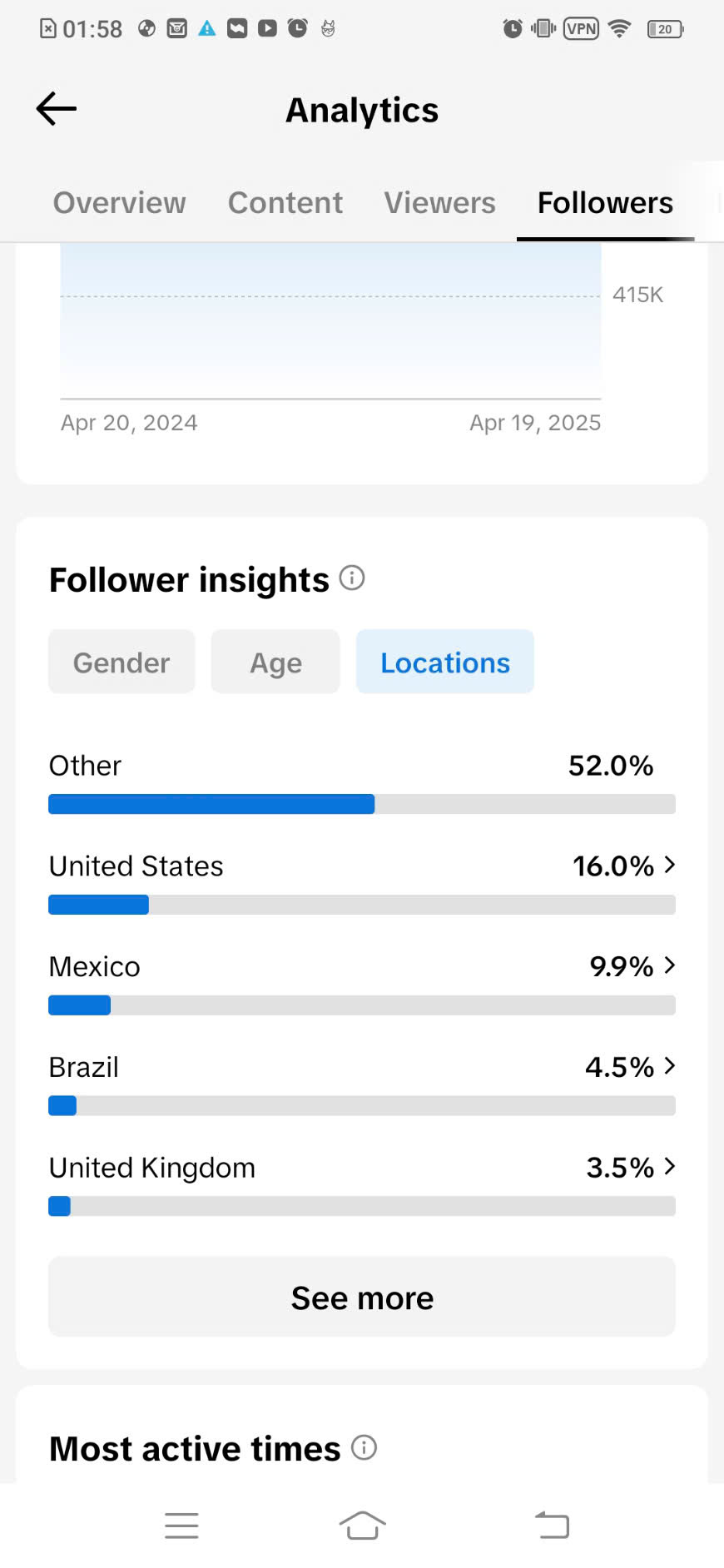Open the Content tab
Image resolution: width=724 pixels, height=1568 pixels.
285,202
